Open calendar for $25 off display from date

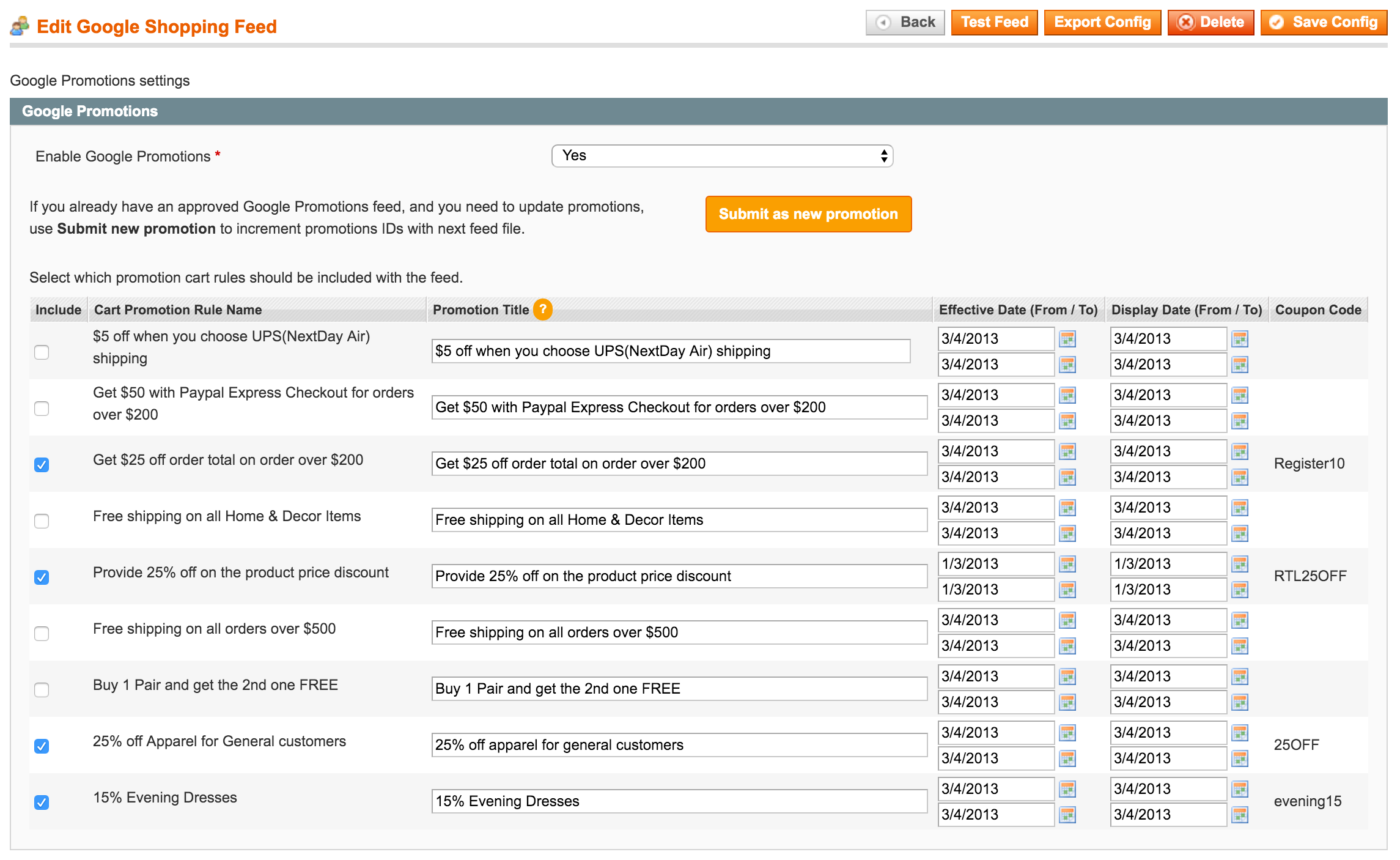click(x=1240, y=451)
